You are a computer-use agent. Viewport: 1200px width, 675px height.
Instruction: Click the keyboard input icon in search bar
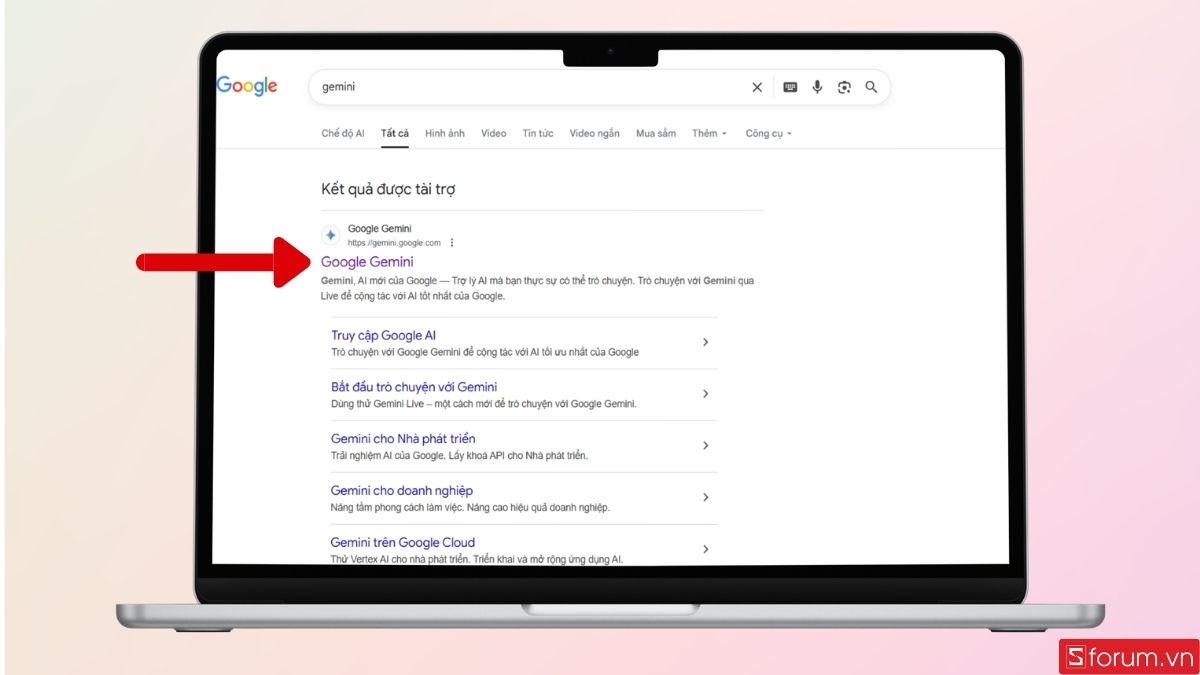click(x=789, y=87)
